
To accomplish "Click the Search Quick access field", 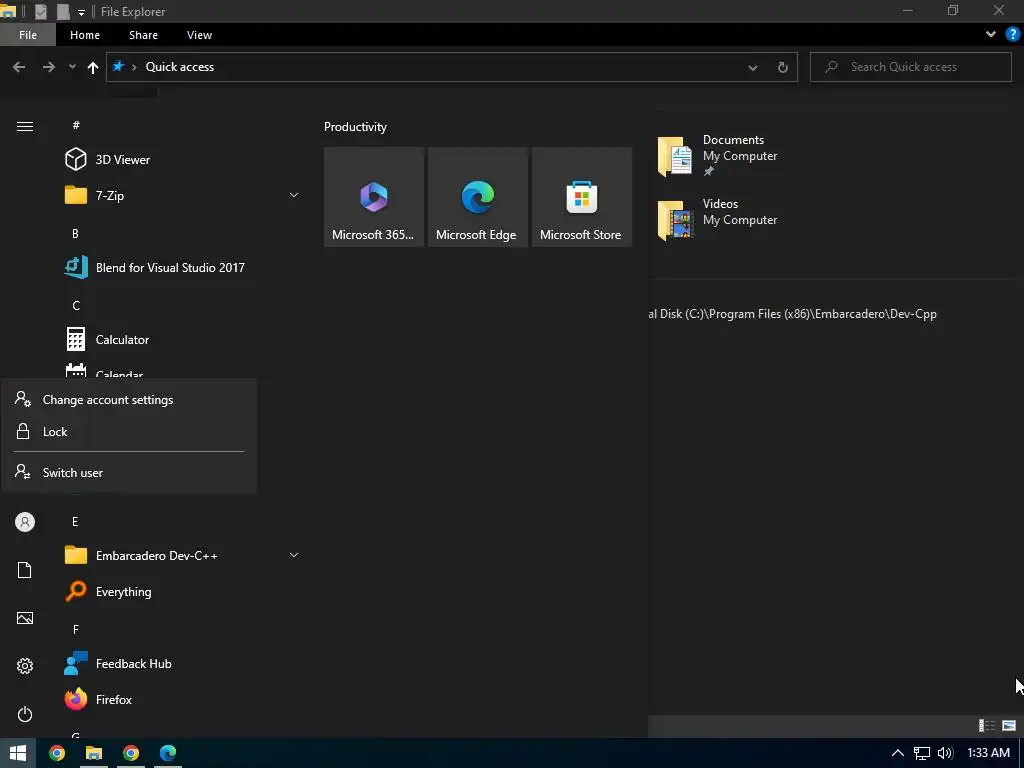I will 911,67.
